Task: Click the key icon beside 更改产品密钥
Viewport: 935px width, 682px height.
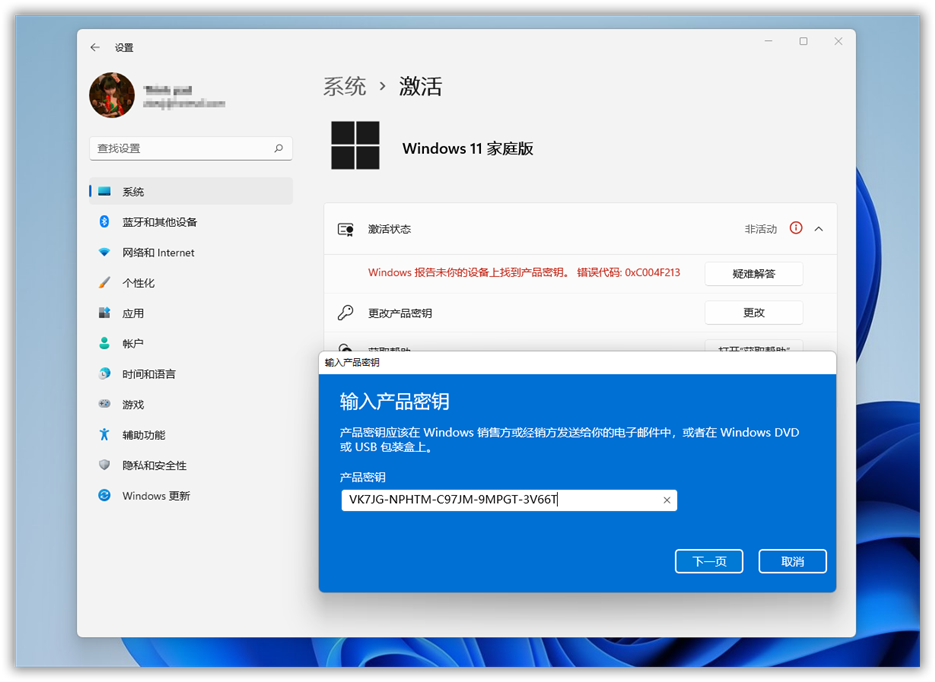Action: 346,312
